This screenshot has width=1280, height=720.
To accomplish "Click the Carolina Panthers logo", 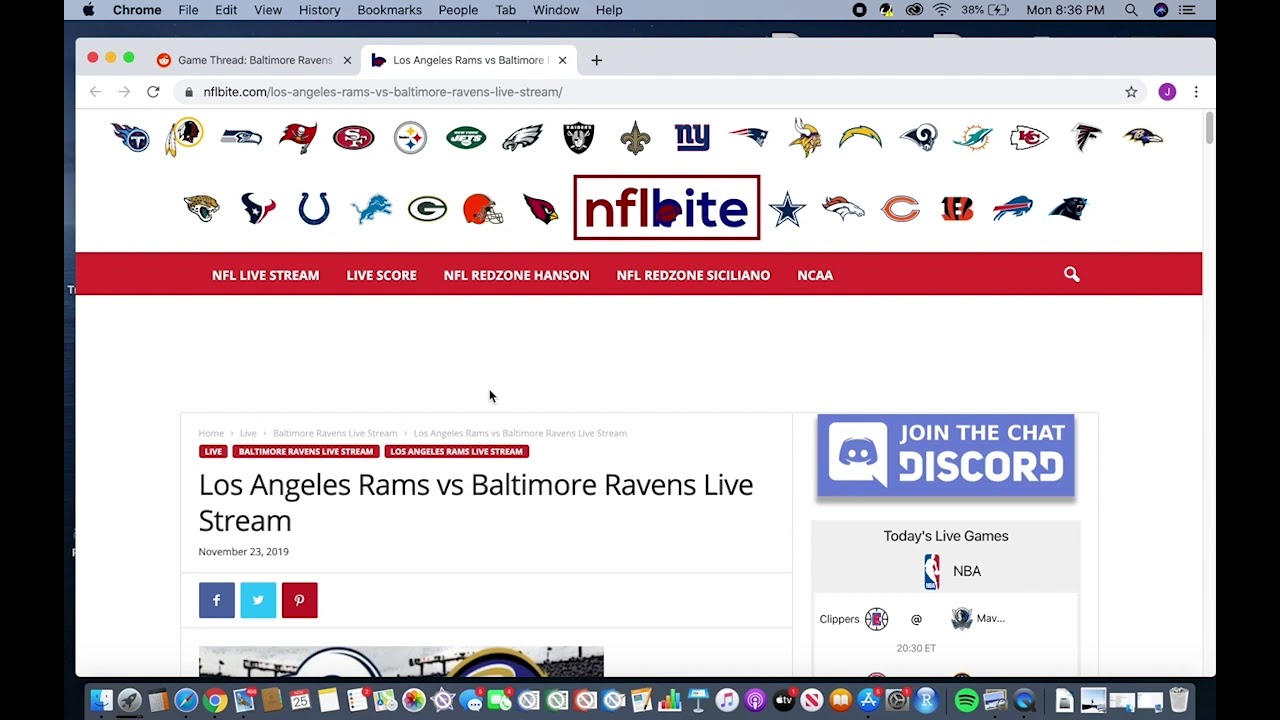I will (1068, 209).
